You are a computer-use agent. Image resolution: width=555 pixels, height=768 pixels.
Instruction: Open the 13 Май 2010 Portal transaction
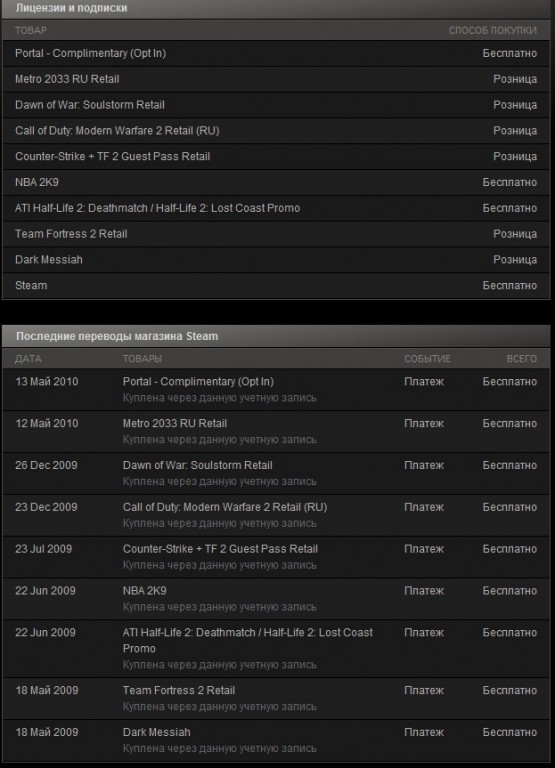(276, 390)
